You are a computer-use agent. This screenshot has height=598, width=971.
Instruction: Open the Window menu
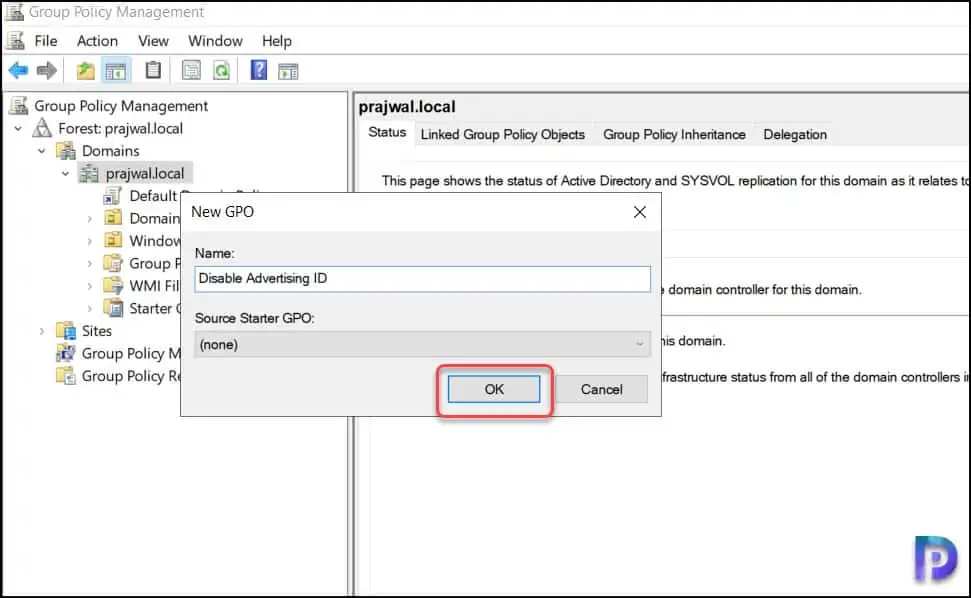click(x=216, y=41)
